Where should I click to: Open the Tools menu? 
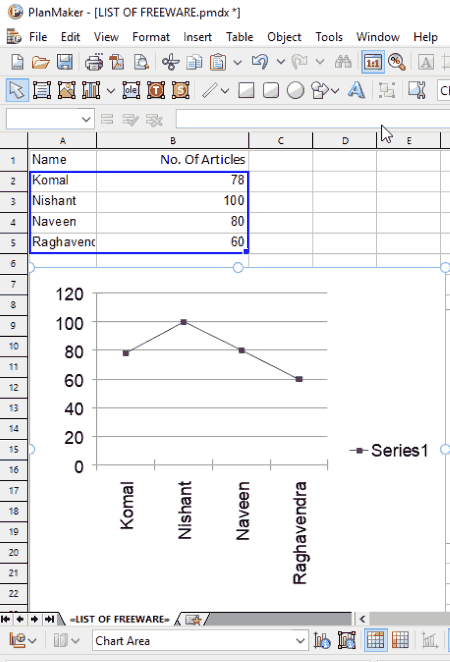329,37
